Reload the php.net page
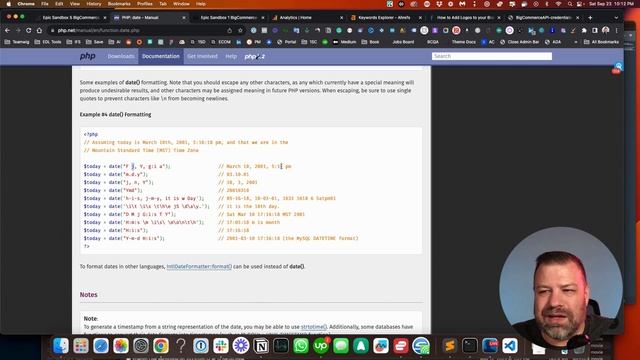640x360 pixels. 29,30
